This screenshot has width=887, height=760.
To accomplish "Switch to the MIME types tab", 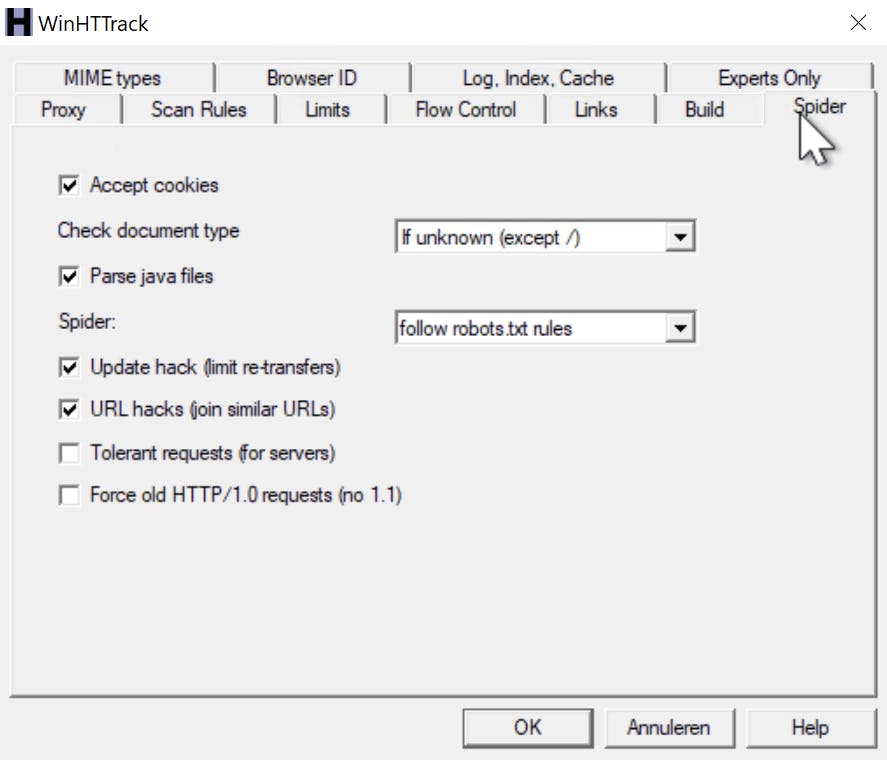I will pos(112,78).
